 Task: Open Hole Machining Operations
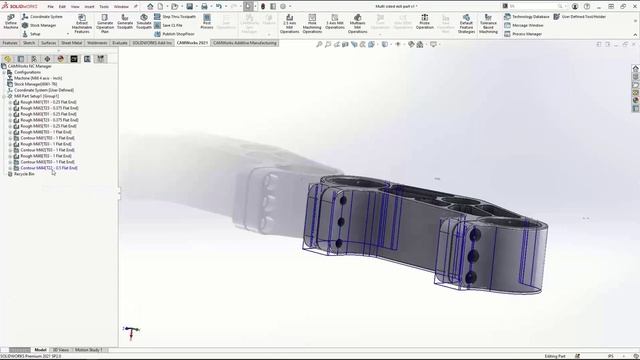click(312, 24)
